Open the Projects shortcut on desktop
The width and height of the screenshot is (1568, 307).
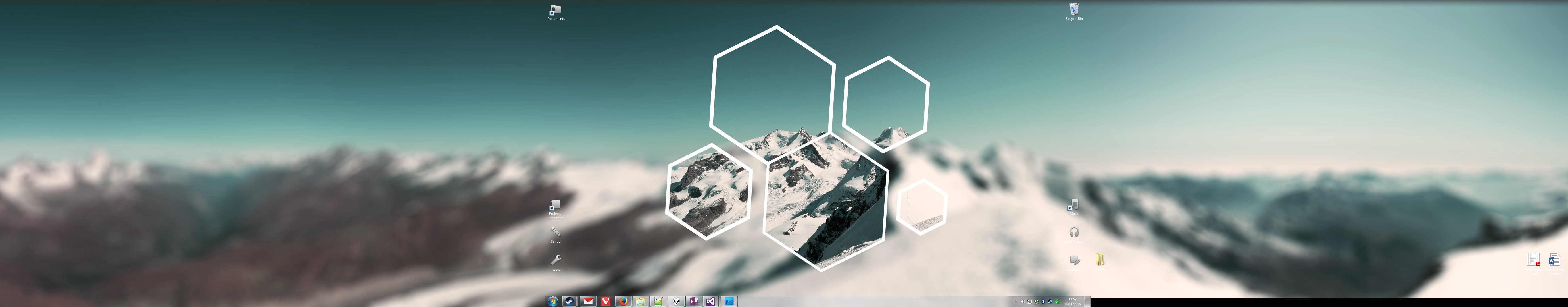tap(556, 209)
